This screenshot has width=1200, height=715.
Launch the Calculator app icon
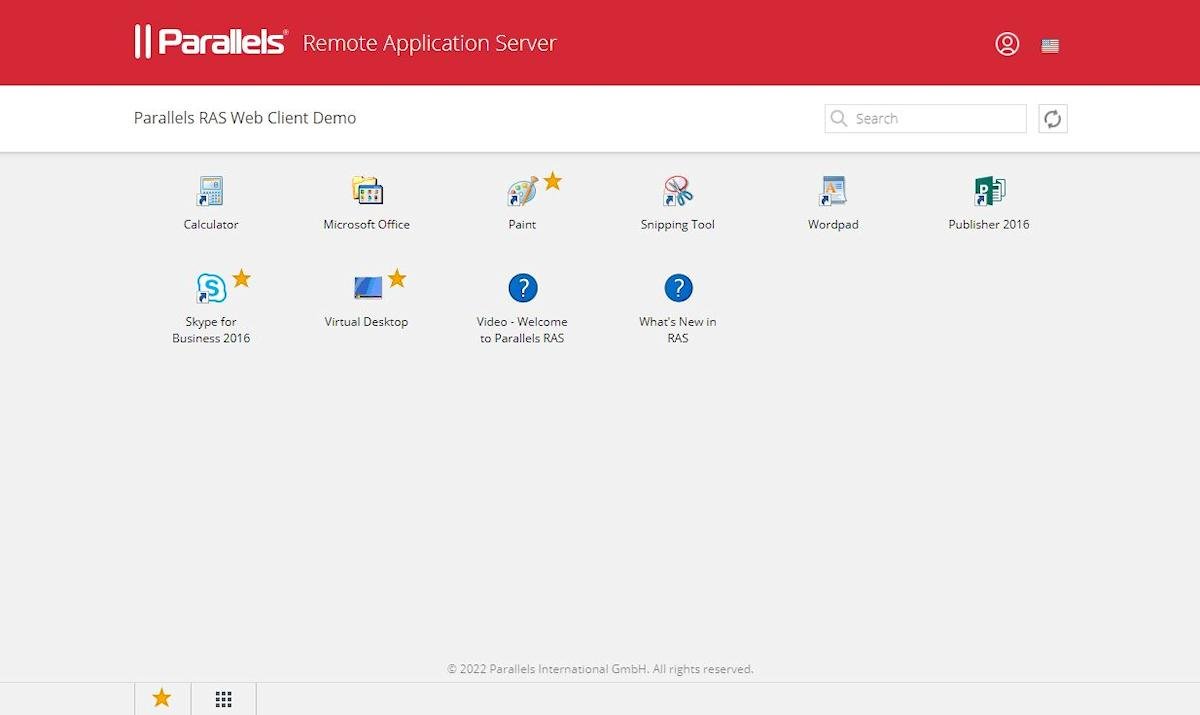[x=211, y=191]
